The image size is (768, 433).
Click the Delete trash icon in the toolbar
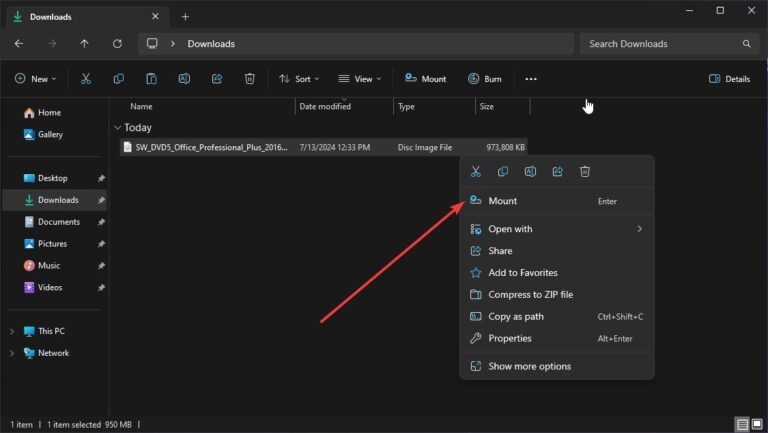coord(250,79)
